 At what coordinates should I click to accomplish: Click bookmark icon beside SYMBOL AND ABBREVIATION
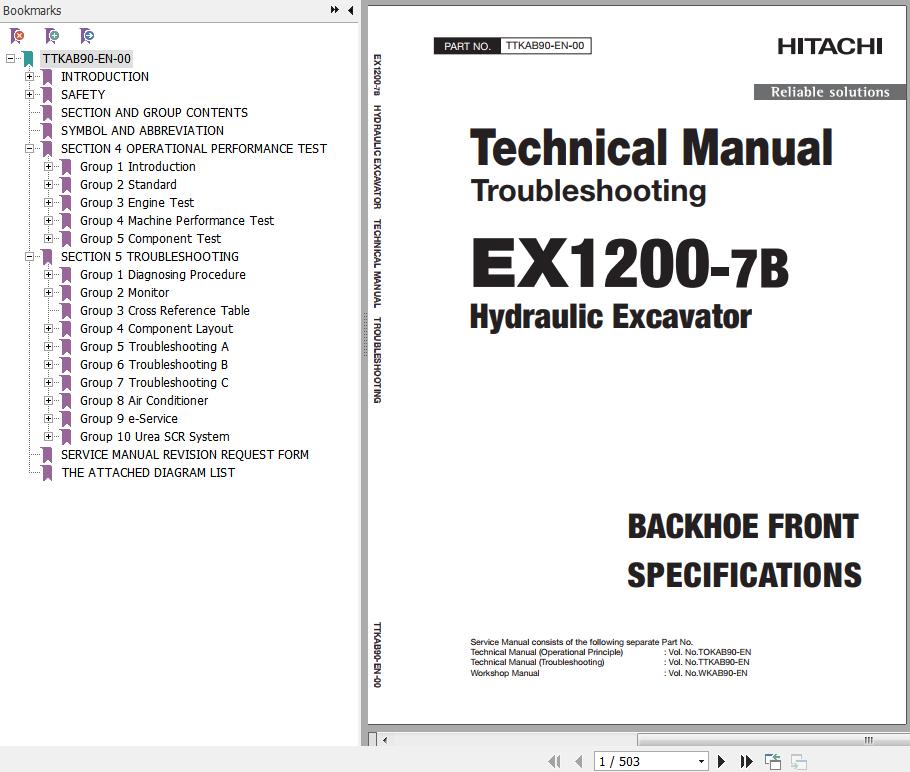[x=47, y=131]
